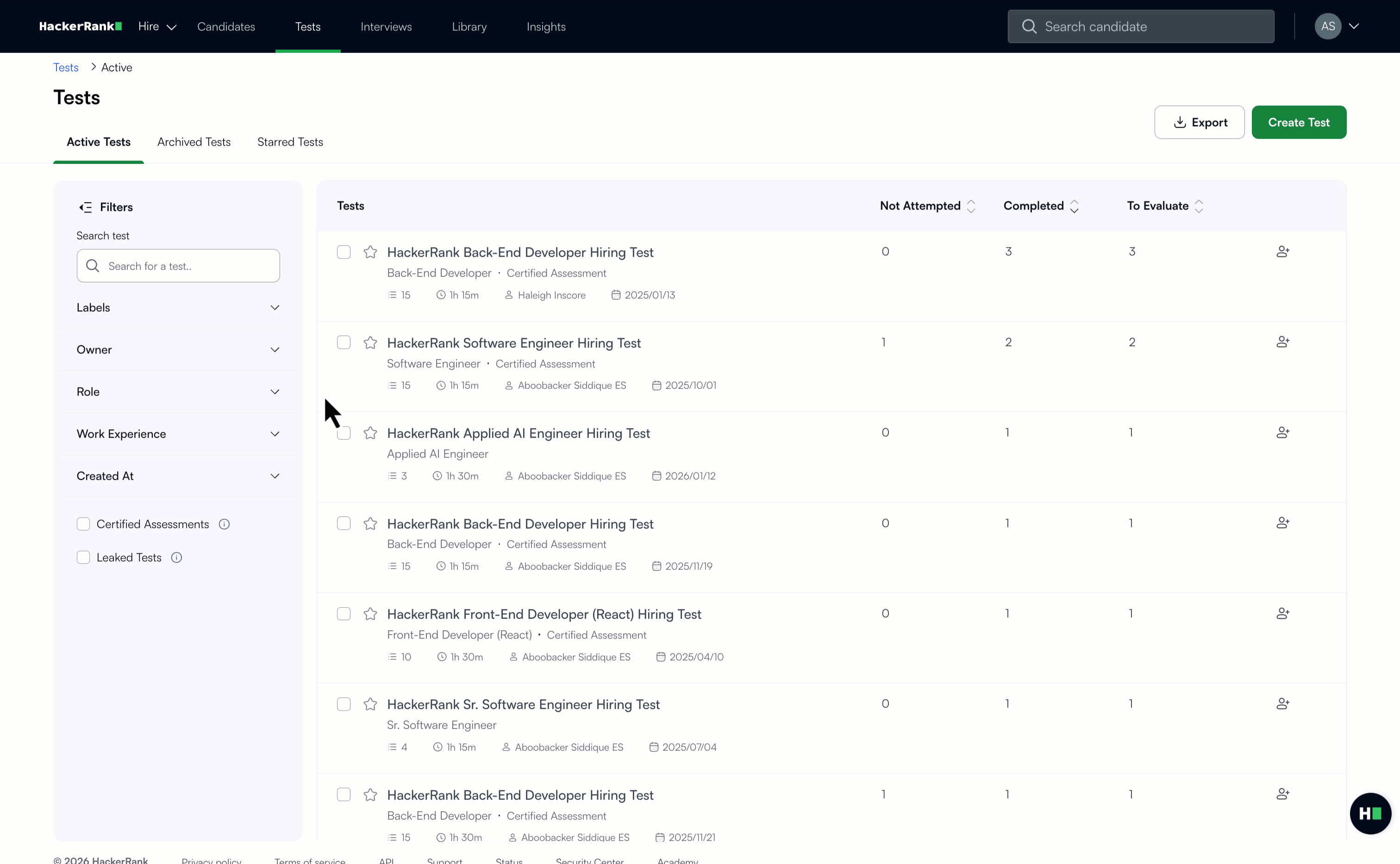Image resolution: width=1400 pixels, height=864 pixels.
Task: Enable the Certified Assessments filter
Action: [x=83, y=523]
